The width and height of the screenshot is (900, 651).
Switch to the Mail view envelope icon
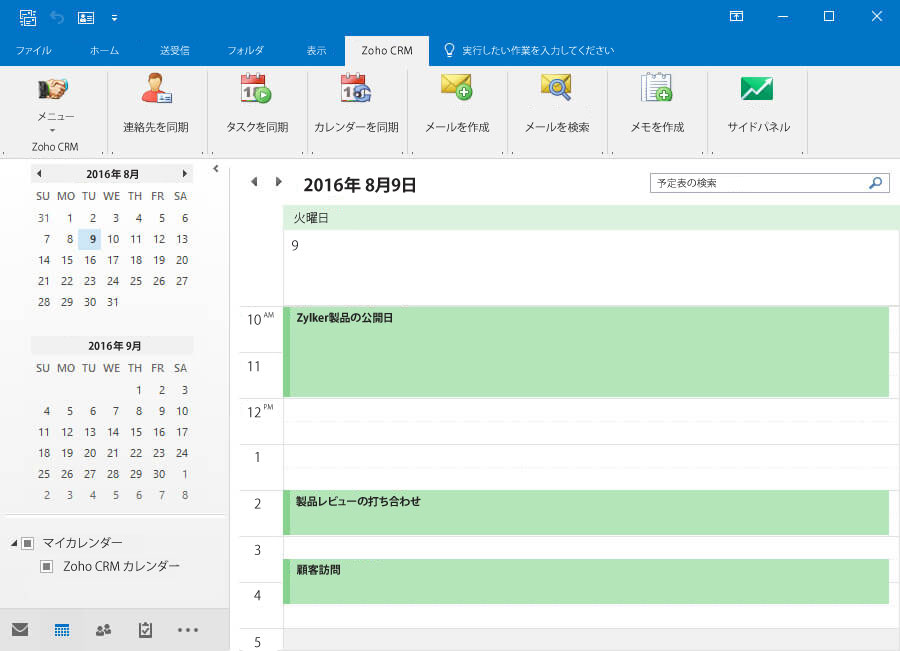(x=20, y=630)
